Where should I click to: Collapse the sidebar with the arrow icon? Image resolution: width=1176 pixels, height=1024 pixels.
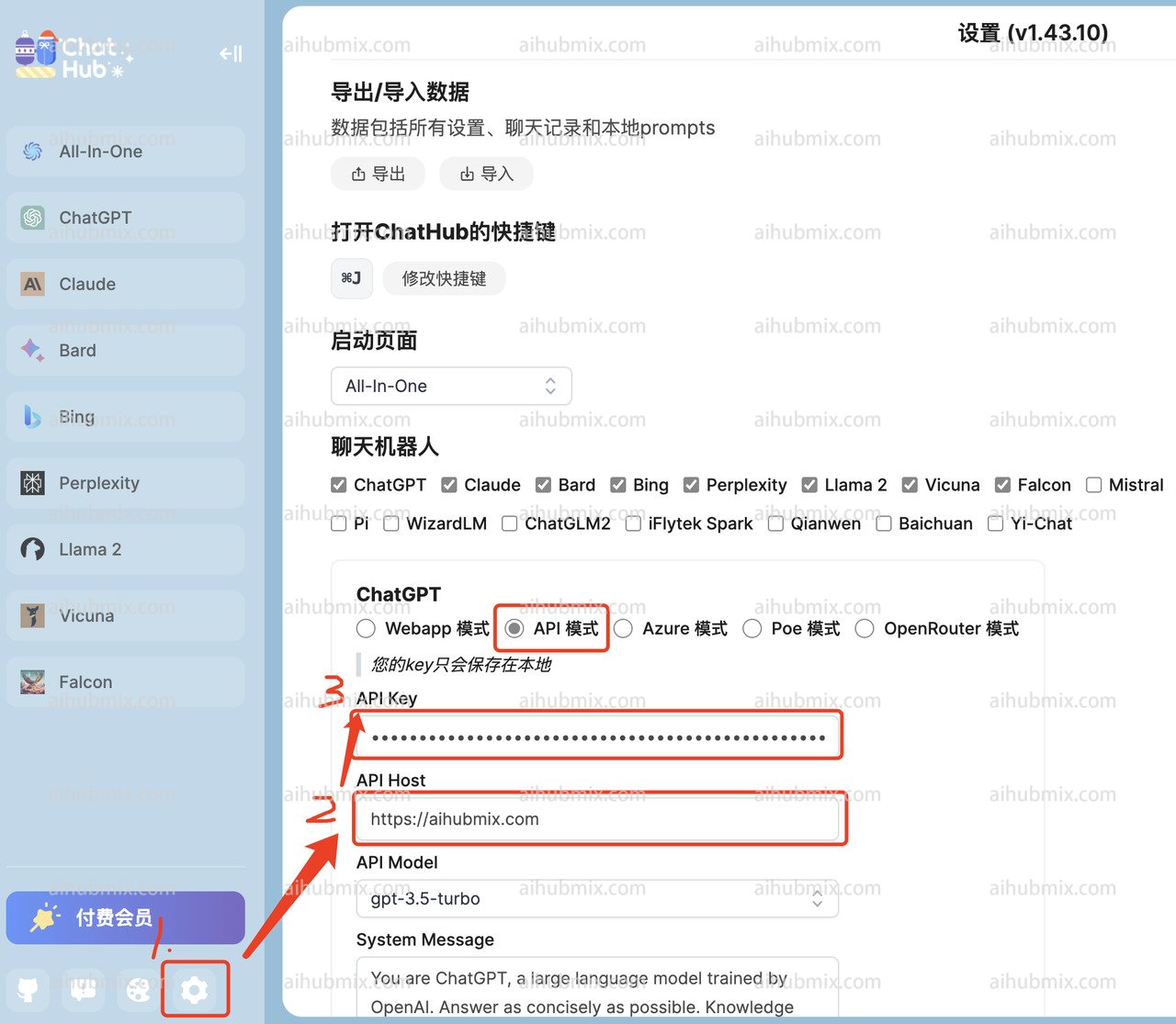click(x=231, y=54)
